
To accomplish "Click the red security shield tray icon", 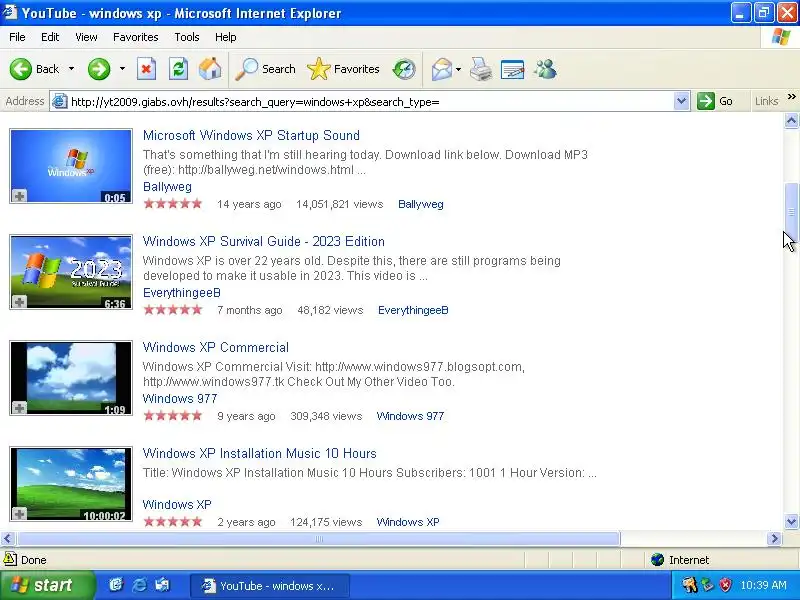I will 726,585.
